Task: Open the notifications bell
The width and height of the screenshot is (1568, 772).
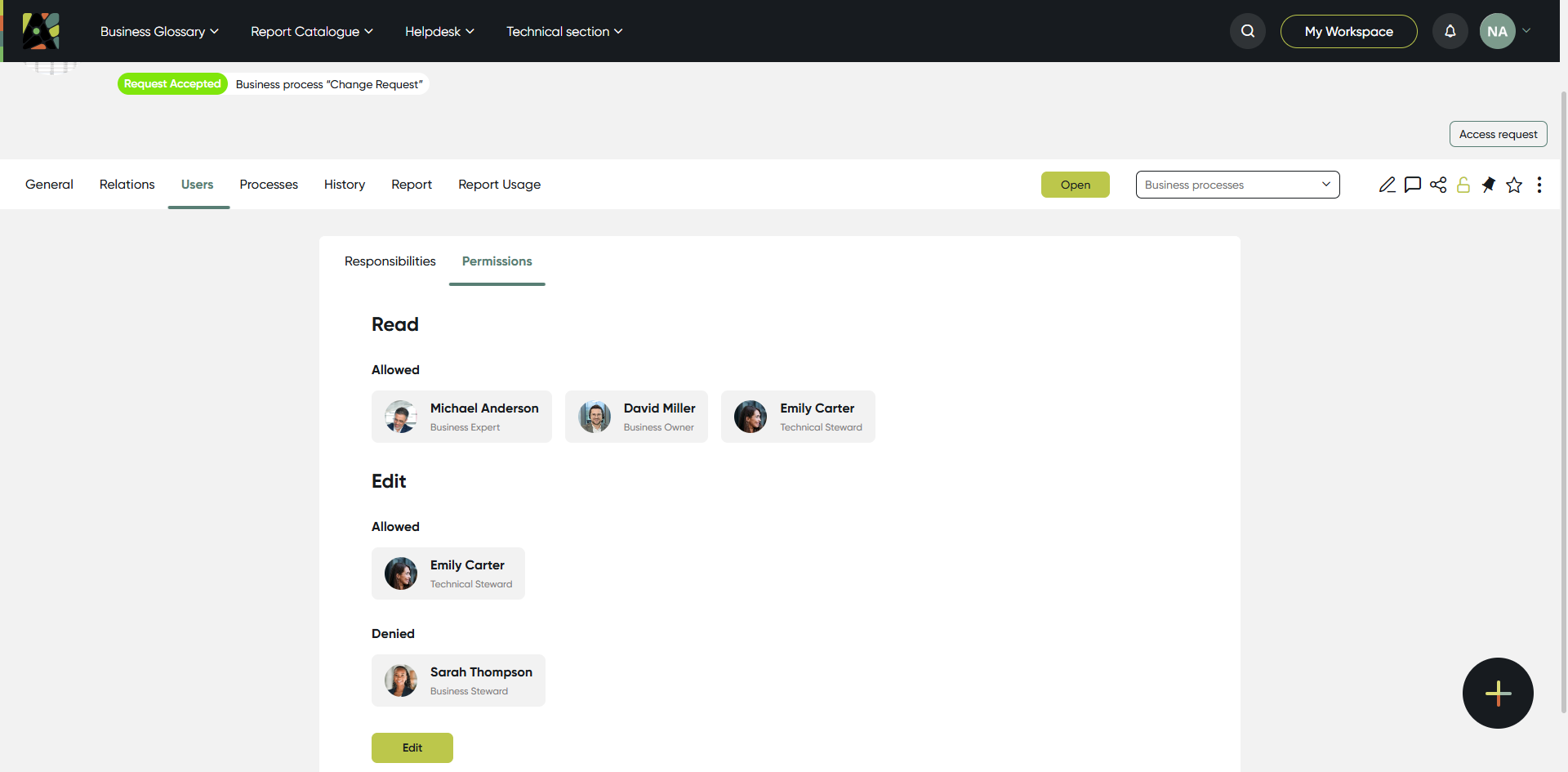Action: (1450, 31)
